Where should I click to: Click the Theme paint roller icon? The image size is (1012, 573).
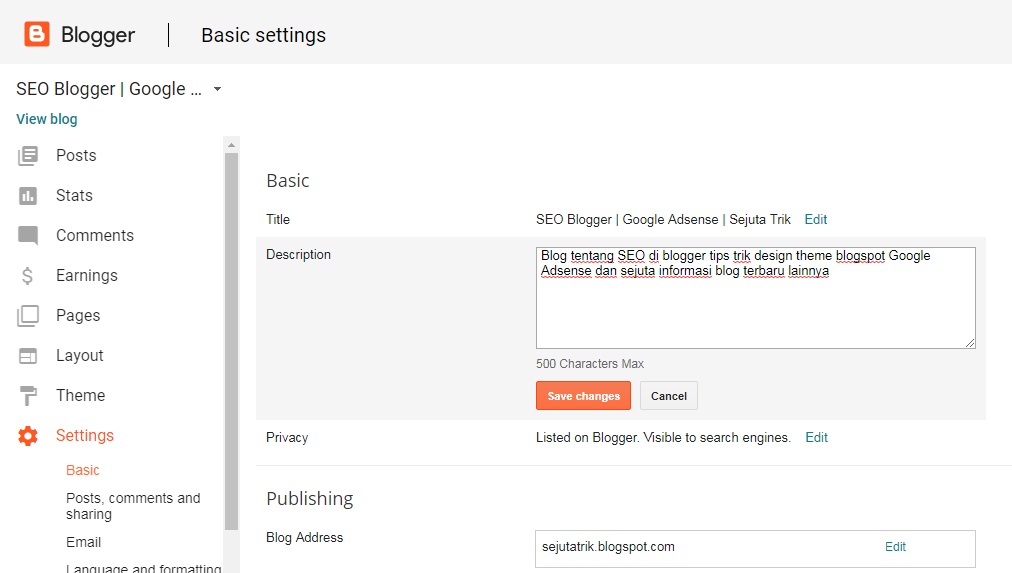coord(28,396)
